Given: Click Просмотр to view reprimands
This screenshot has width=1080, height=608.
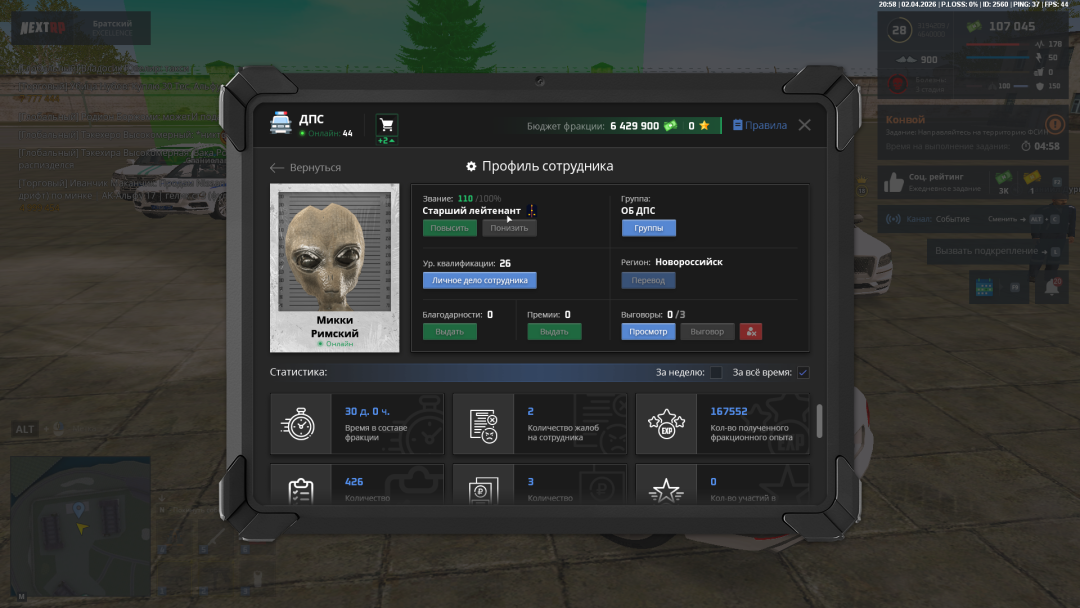Looking at the screenshot, I should 648,331.
